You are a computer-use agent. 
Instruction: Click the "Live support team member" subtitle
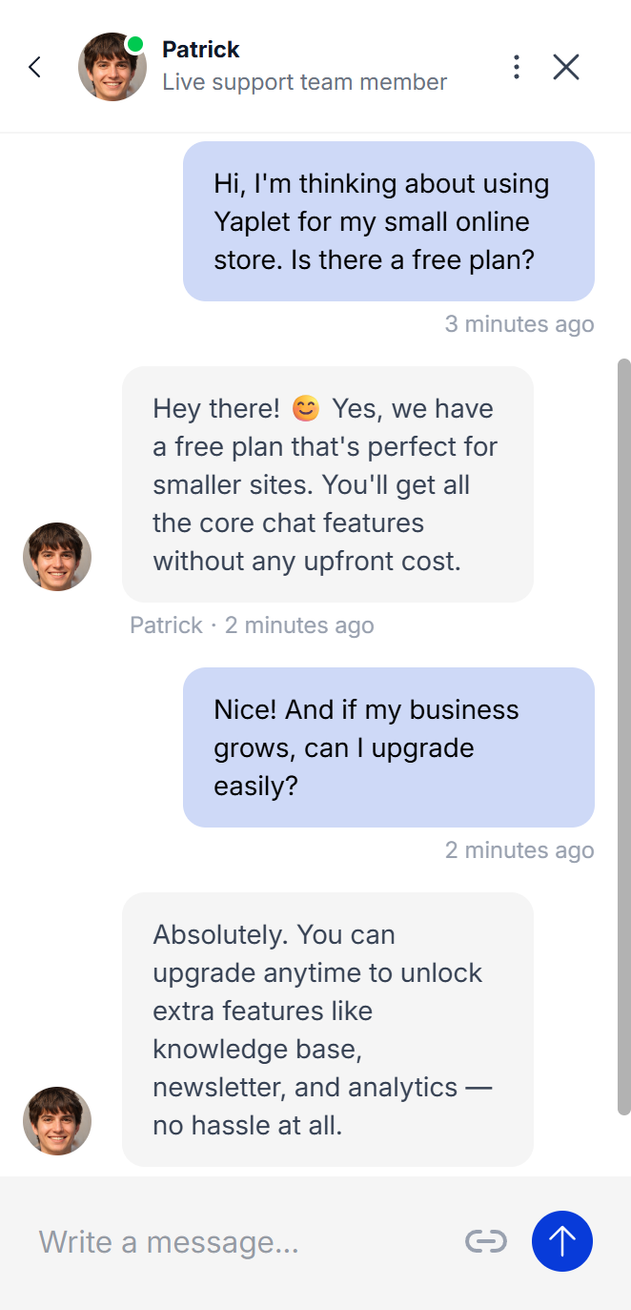point(304,82)
